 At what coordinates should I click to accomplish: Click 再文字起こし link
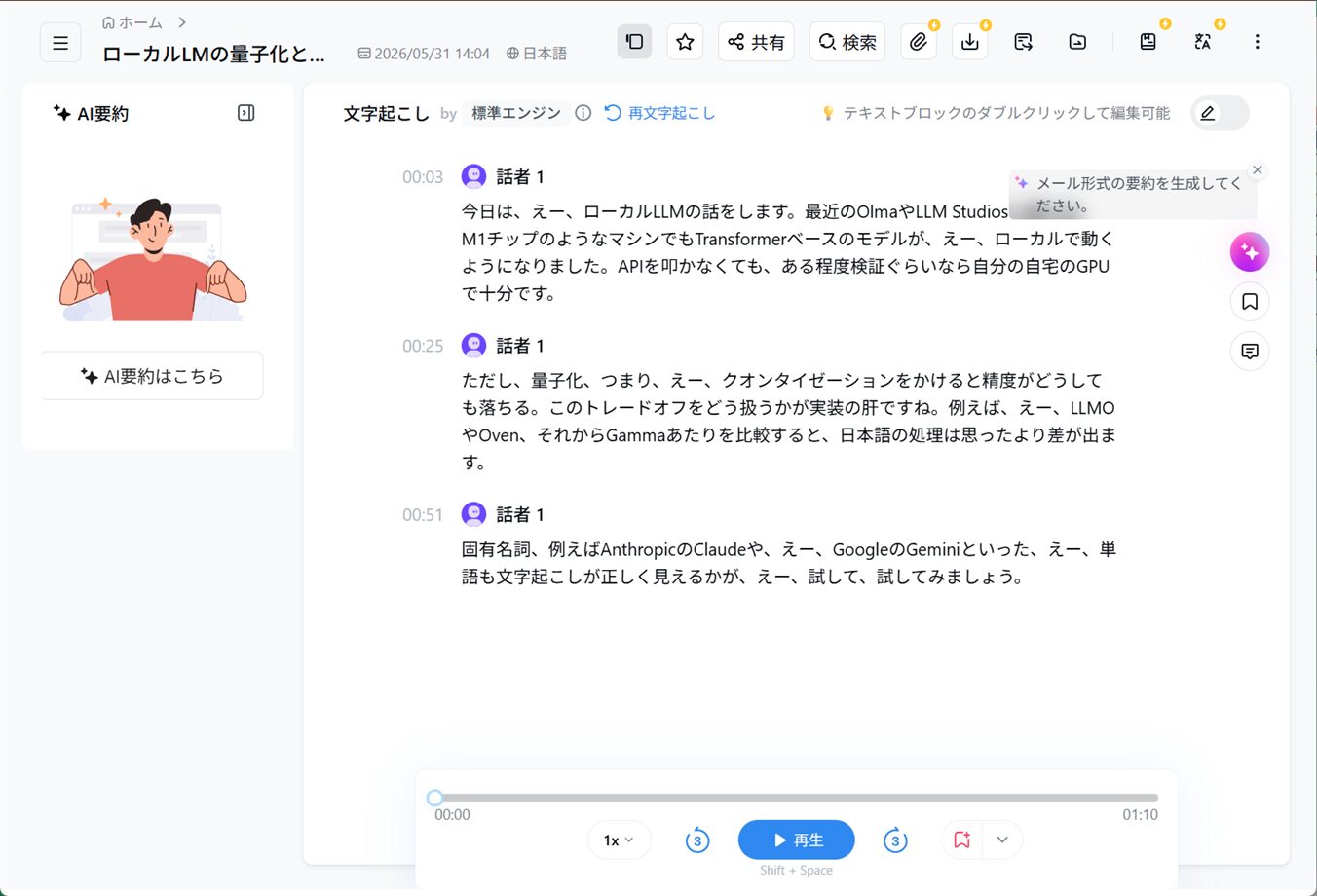(659, 113)
